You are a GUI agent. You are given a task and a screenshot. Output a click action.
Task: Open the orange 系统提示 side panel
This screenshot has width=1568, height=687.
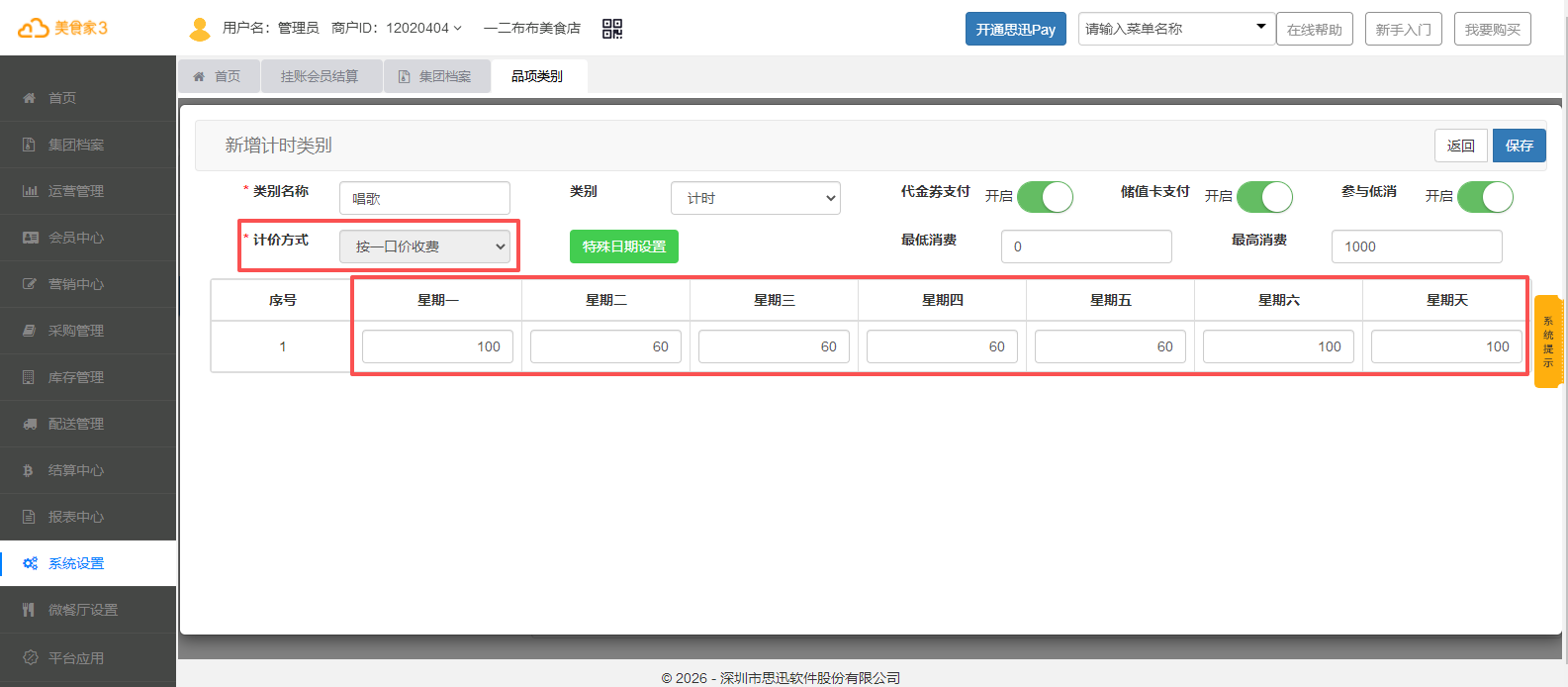(x=1548, y=342)
